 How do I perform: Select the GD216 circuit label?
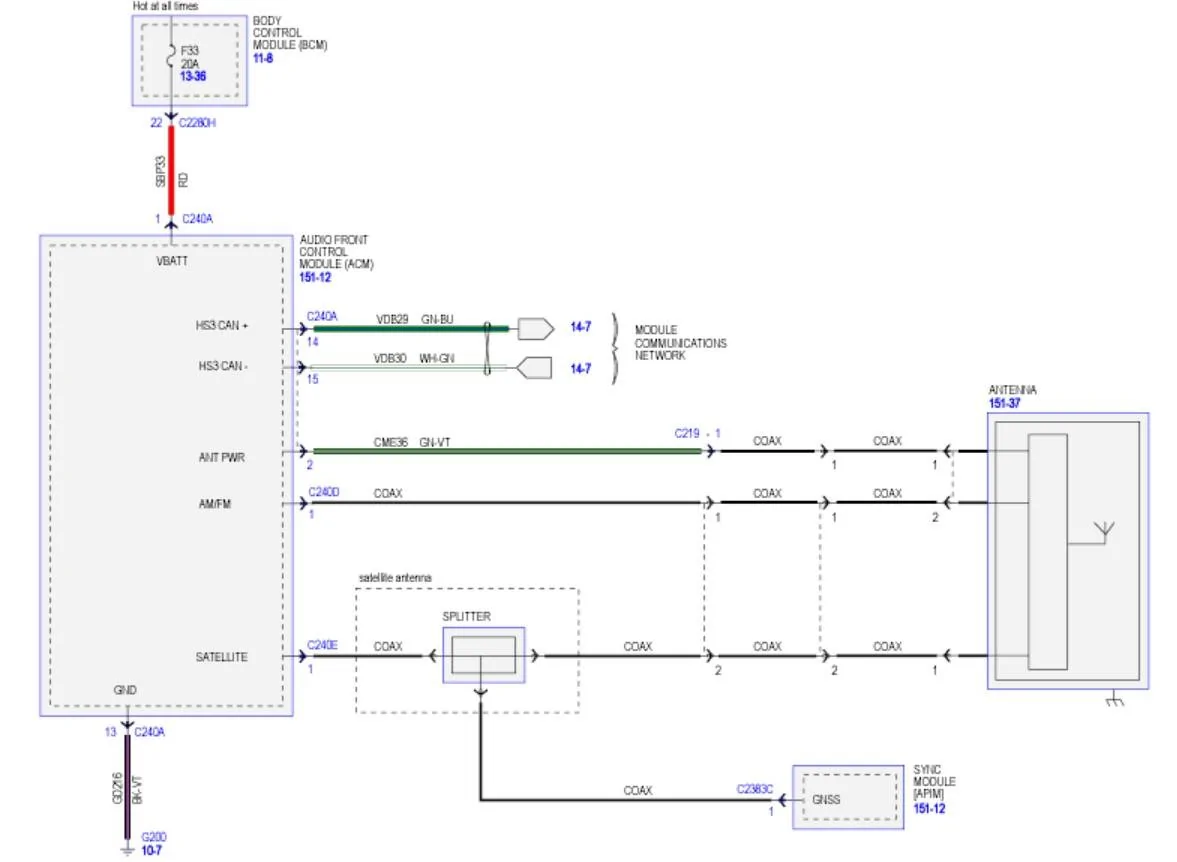coord(117,788)
